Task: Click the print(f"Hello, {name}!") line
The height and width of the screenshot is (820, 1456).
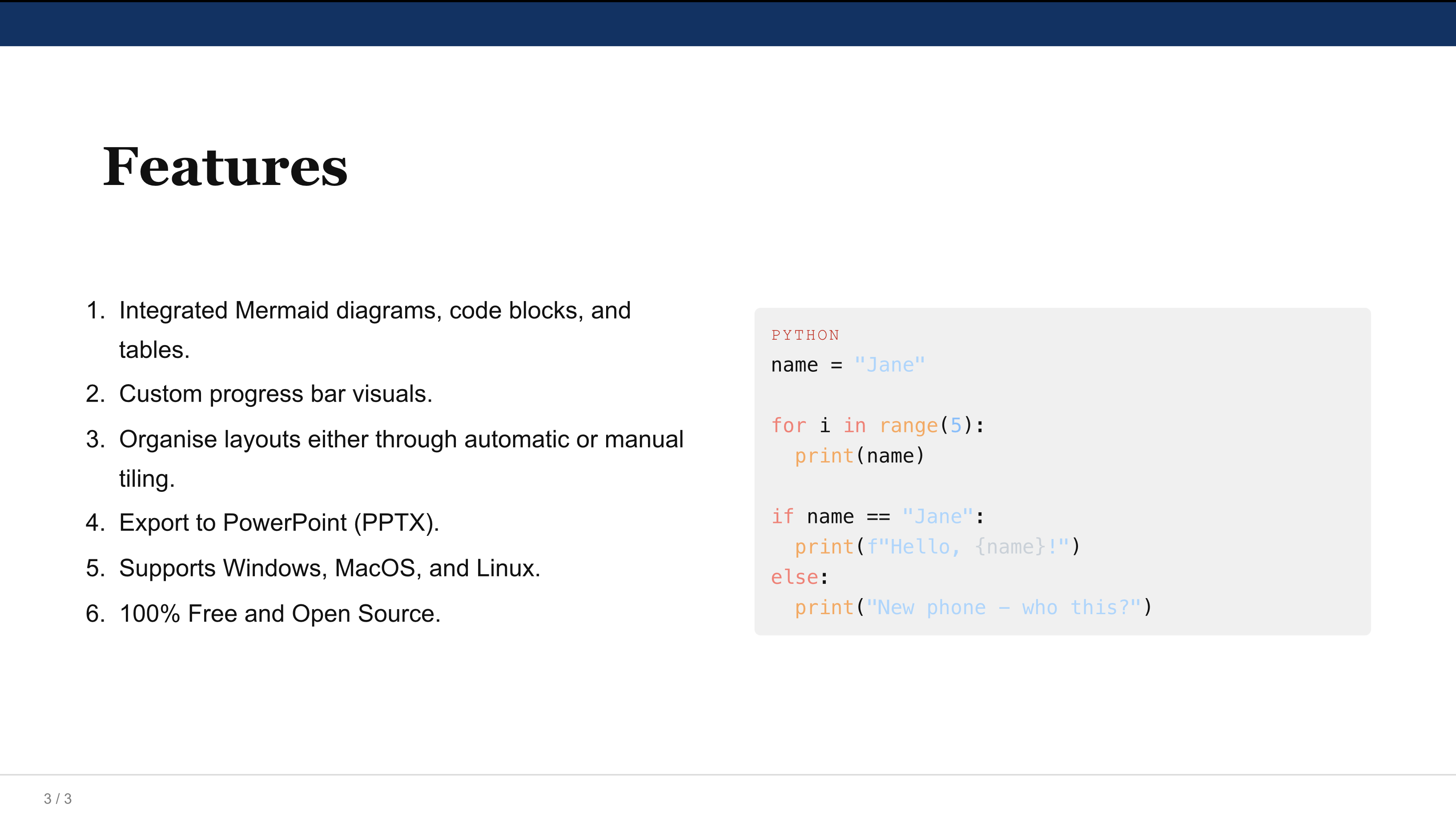Action: pos(938,547)
